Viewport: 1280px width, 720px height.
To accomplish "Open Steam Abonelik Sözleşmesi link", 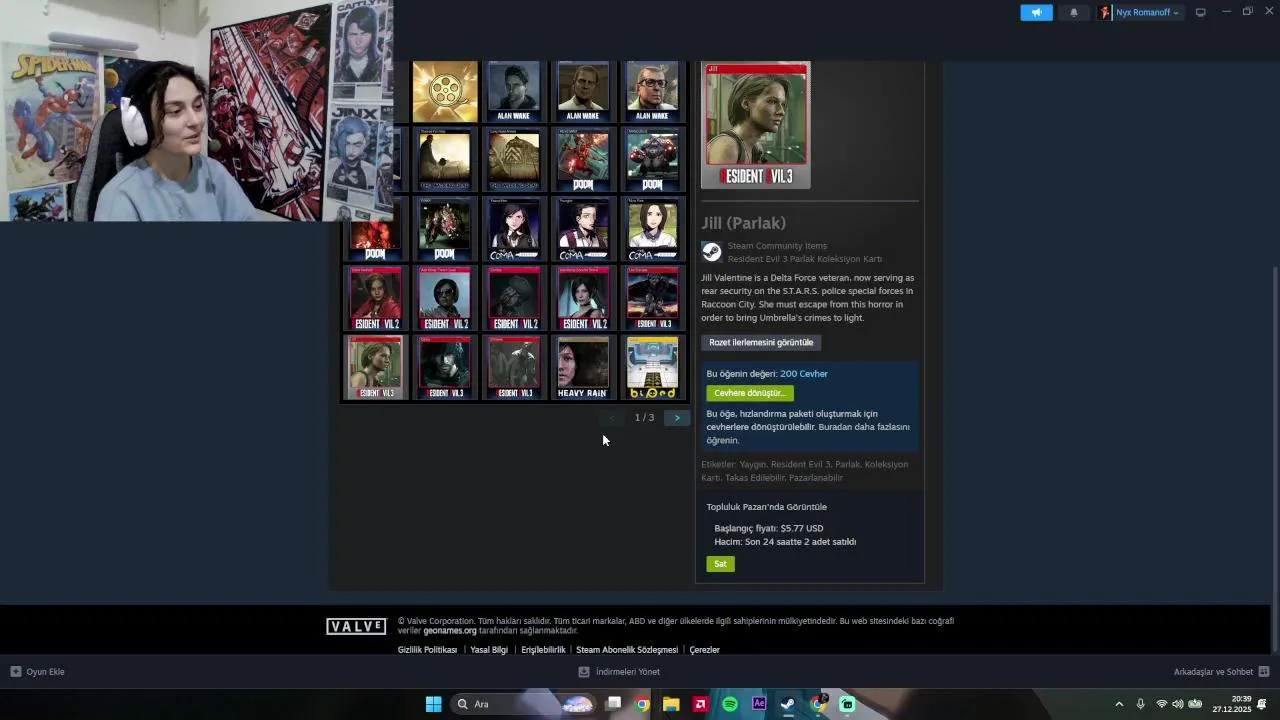I will (627, 650).
